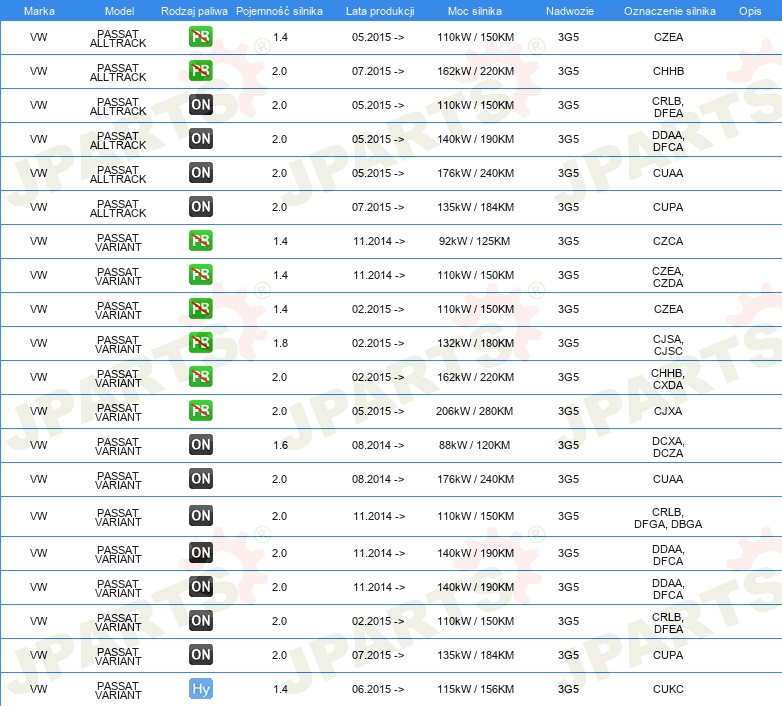Click production date in Variant CJSA, CJSC row
Viewport: 782px width, 706px height.
(378, 343)
